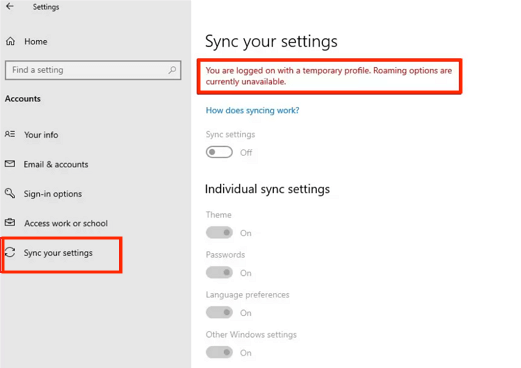Click the temporary profile warning message
This screenshot has width=521, height=368.
pos(329,76)
